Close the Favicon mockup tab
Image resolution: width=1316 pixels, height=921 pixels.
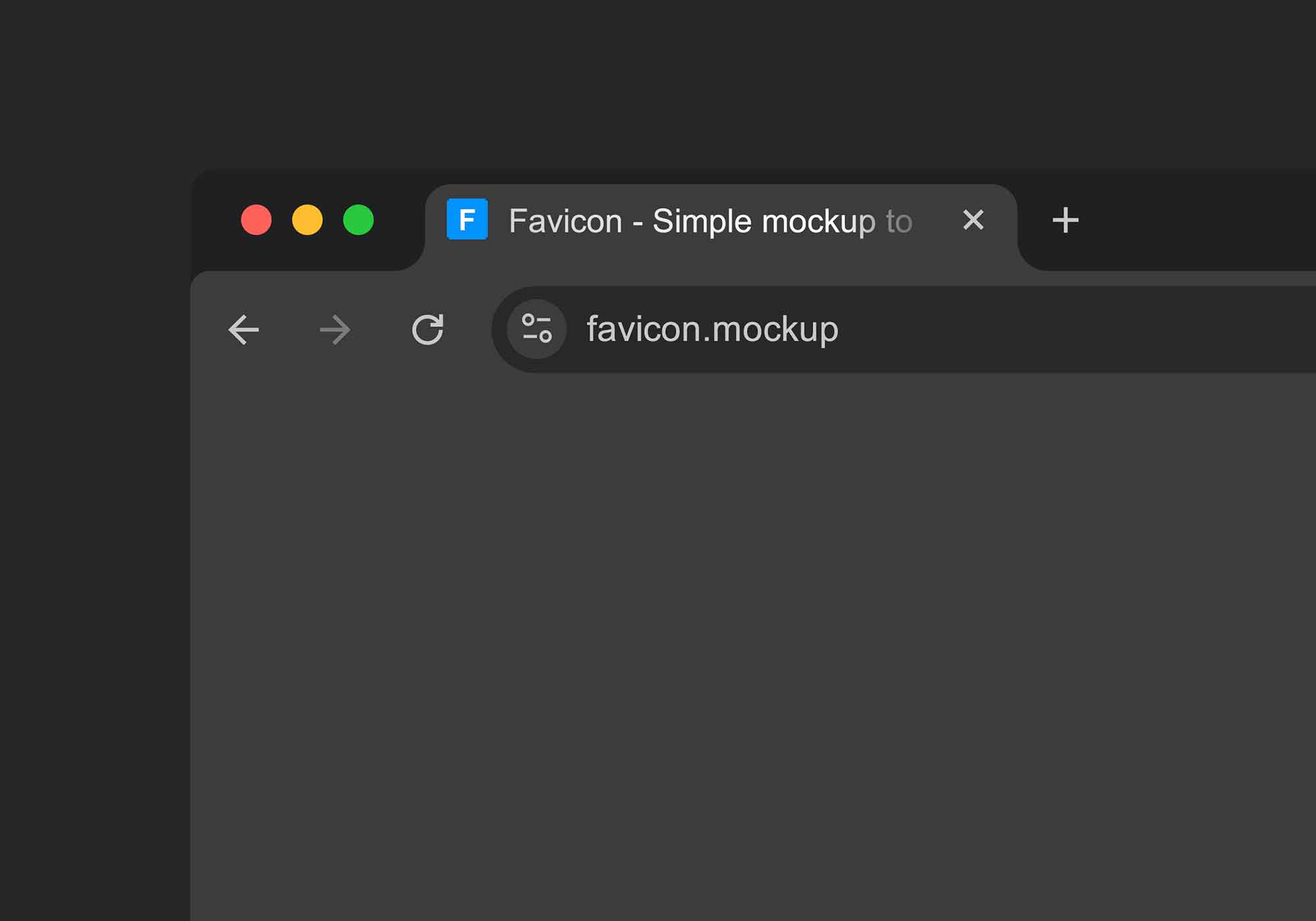[973, 220]
